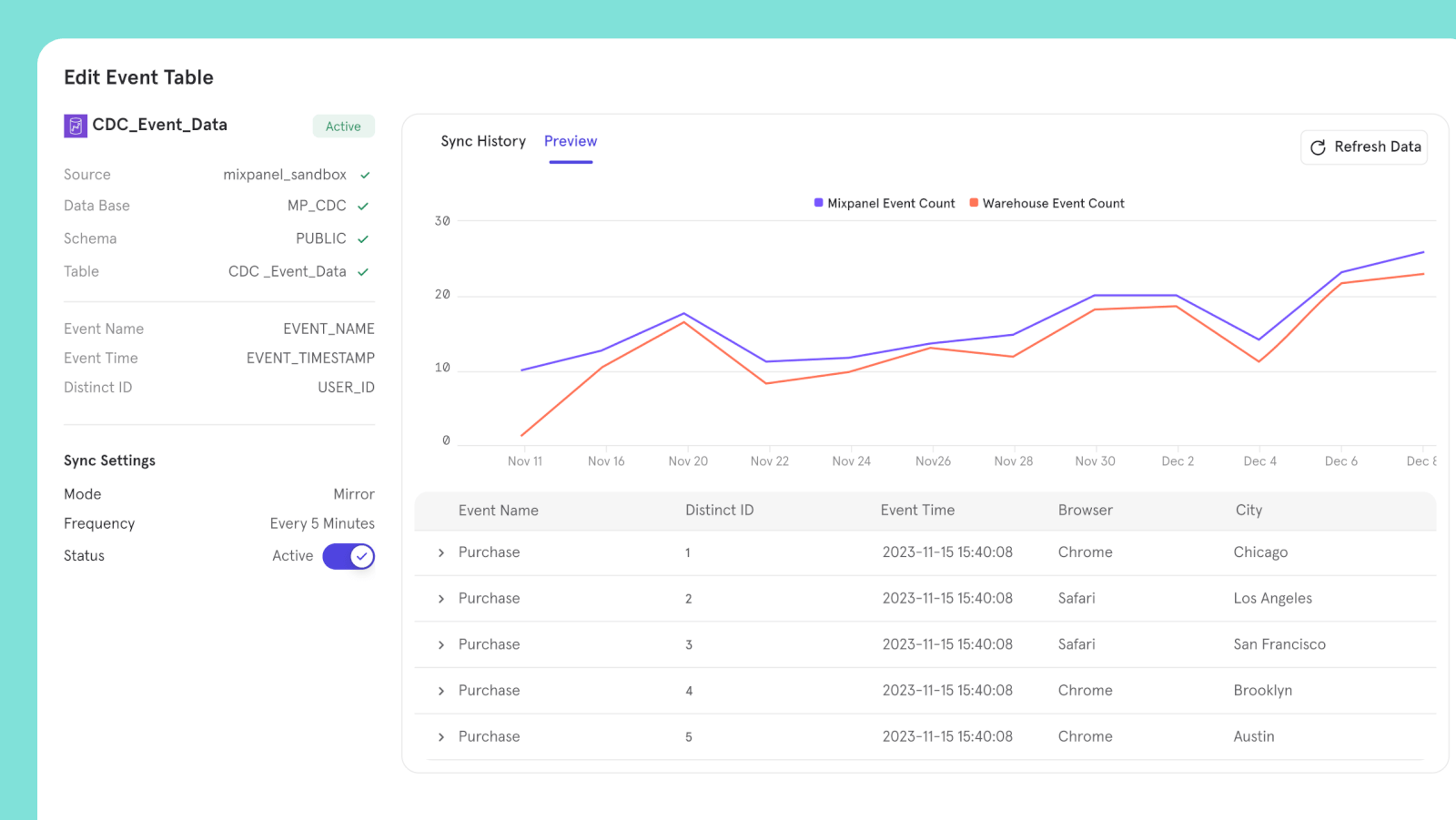Click the Brooklyn city cell

(1263, 691)
